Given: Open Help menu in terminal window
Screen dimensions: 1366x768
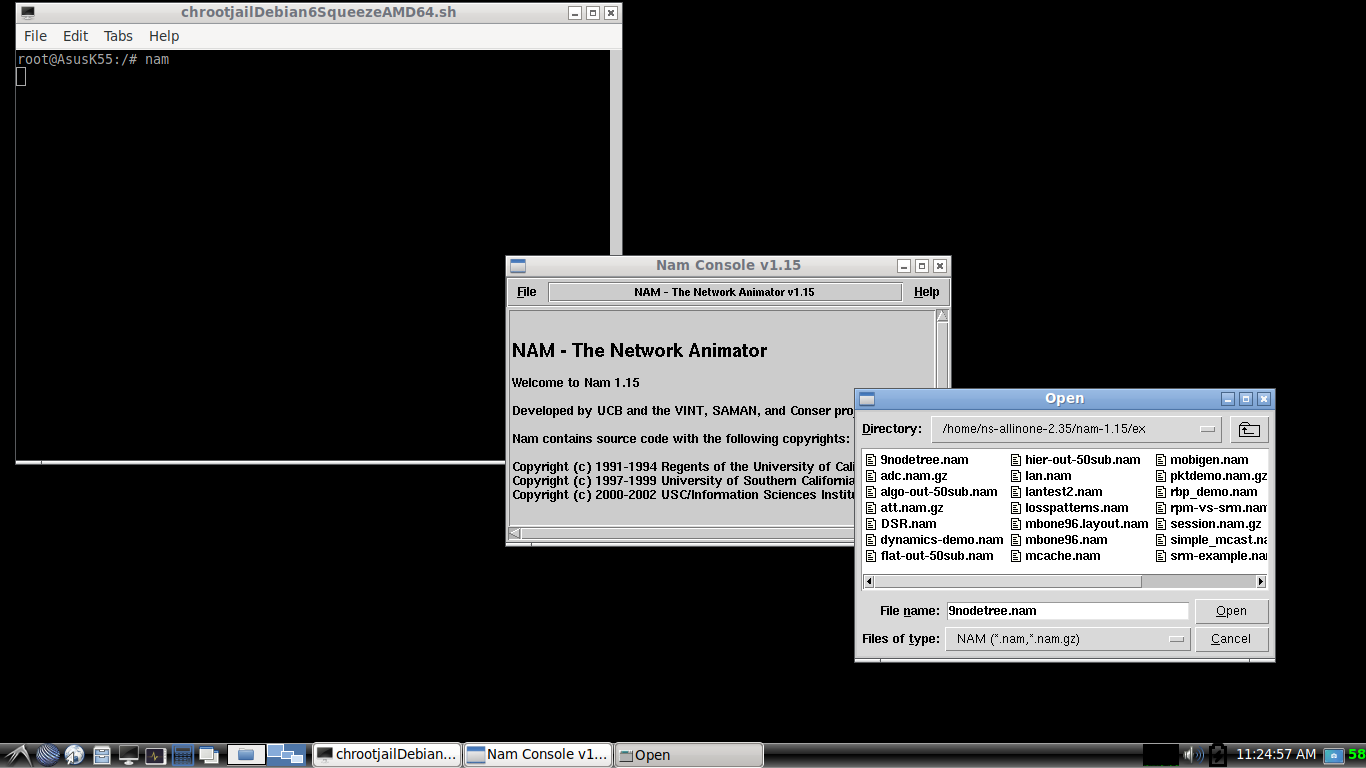Looking at the screenshot, I should 164,36.
